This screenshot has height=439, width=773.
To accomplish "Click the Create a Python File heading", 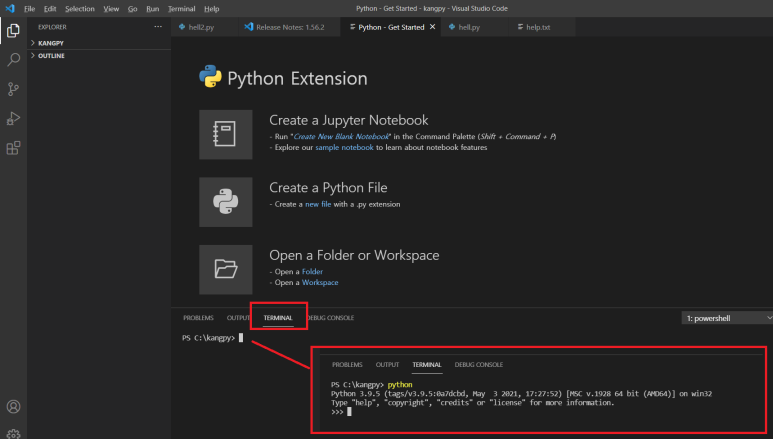I will coord(328,188).
